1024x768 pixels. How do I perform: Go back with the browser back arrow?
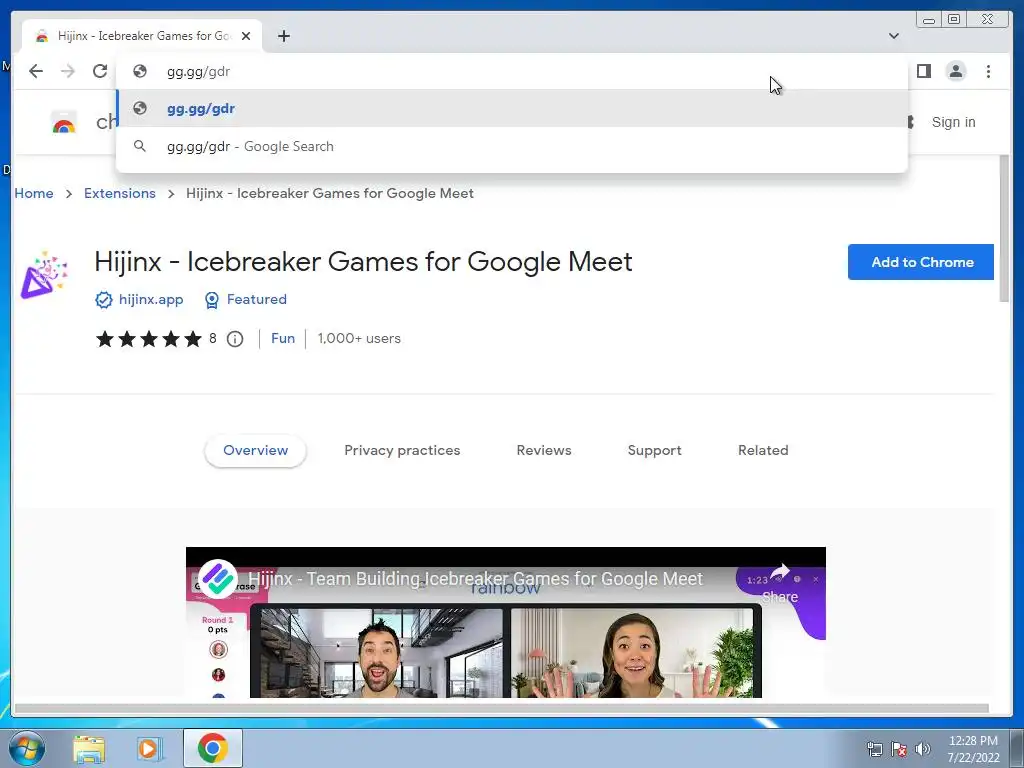(36, 71)
